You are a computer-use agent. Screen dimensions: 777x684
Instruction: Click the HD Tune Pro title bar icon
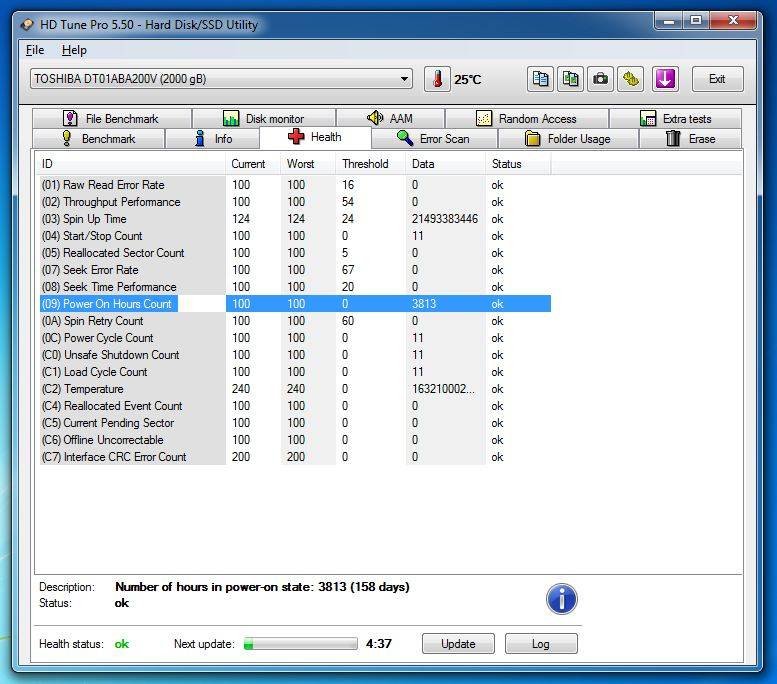point(28,24)
